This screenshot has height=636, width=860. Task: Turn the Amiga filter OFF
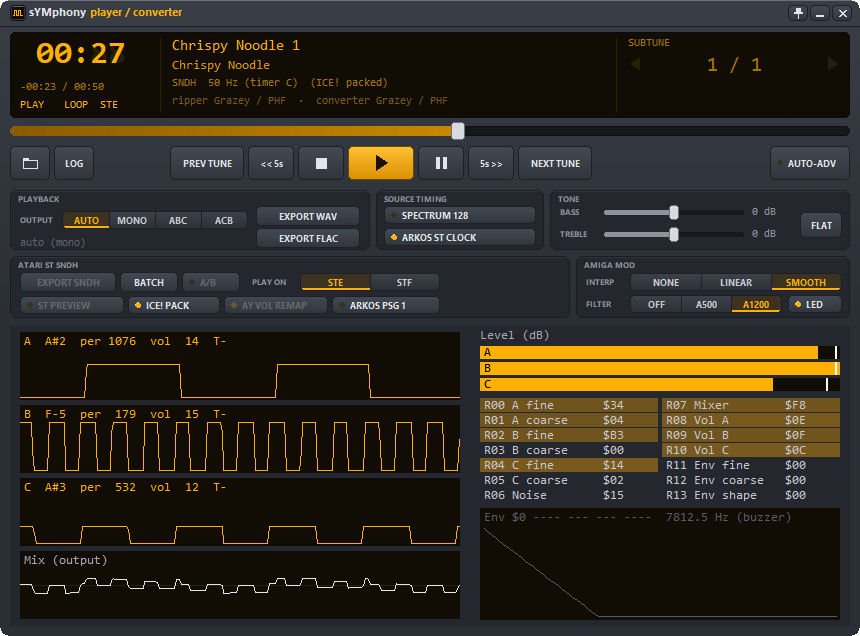point(656,304)
